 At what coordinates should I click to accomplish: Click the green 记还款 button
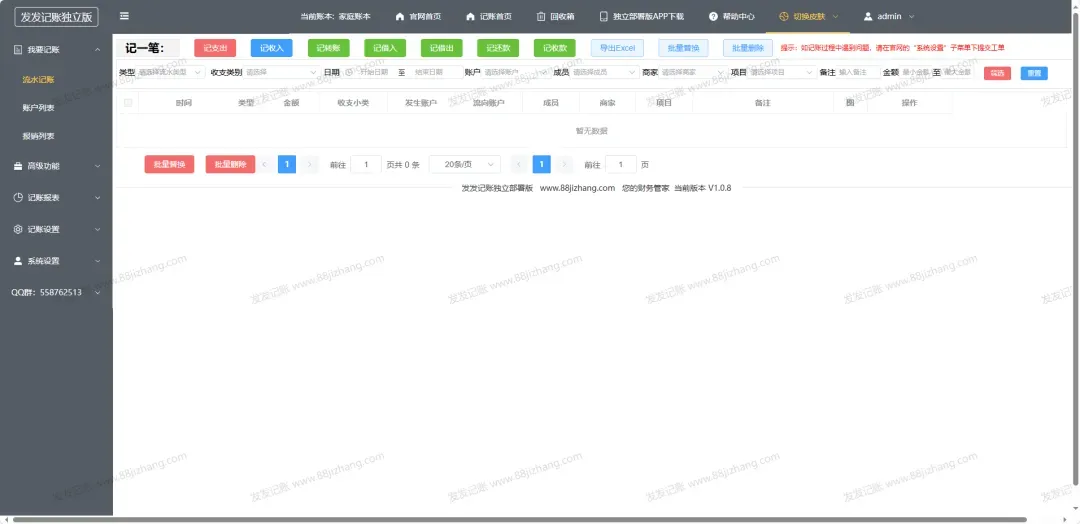coord(498,48)
